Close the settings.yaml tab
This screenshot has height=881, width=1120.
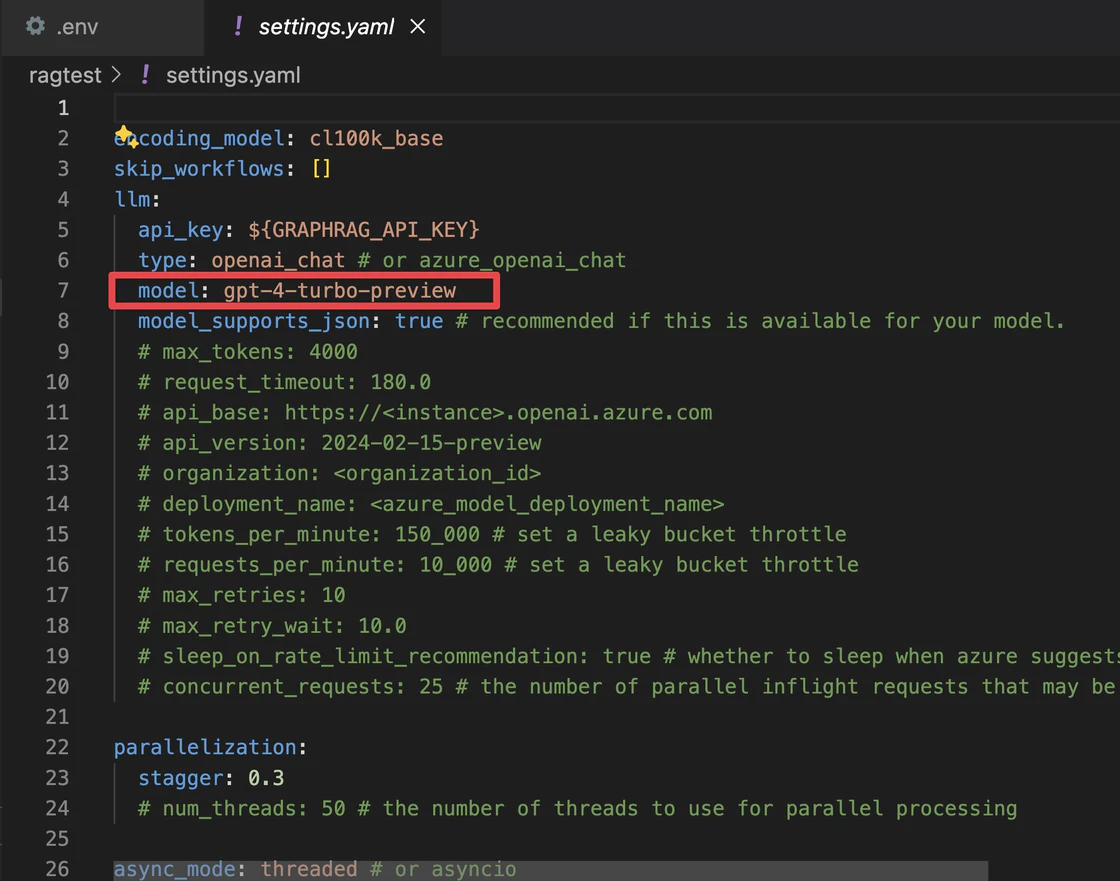[418, 27]
